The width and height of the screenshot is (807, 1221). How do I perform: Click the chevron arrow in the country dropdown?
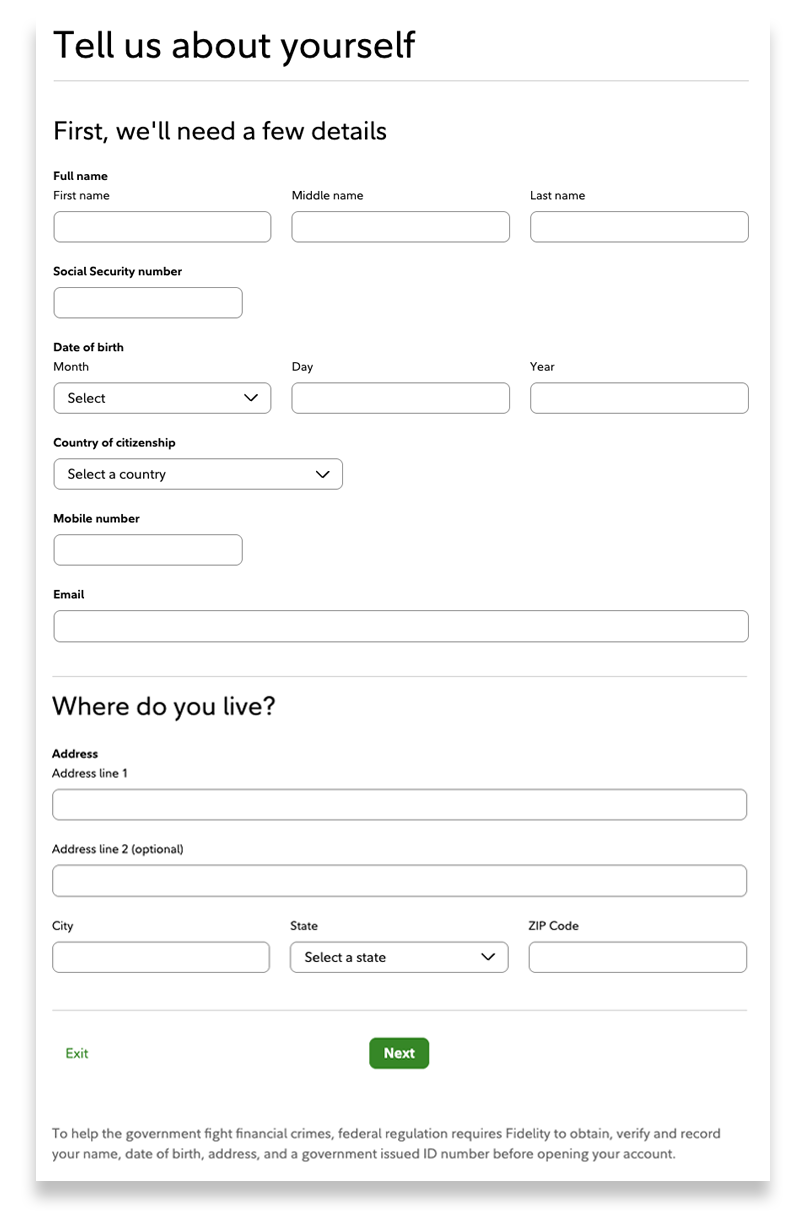click(x=322, y=474)
